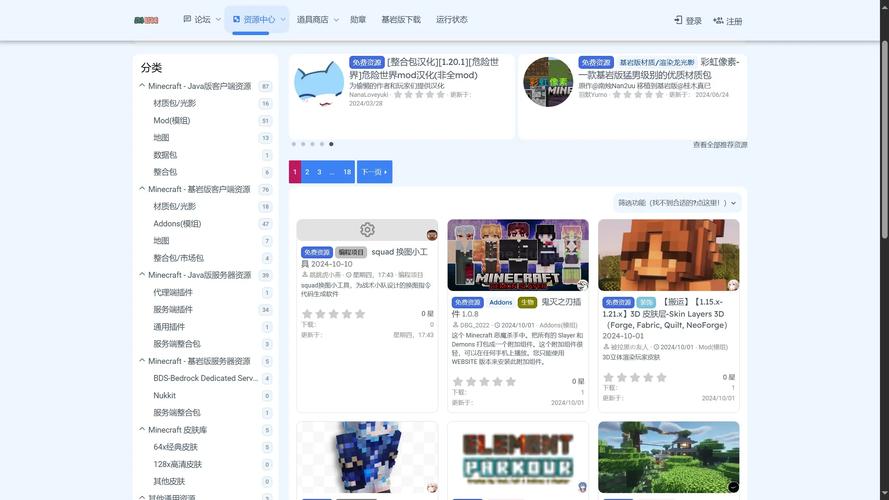Open the 3D Skin Layers cover image
This screenshot has height=500, width=889.
(x=668, y=255)
